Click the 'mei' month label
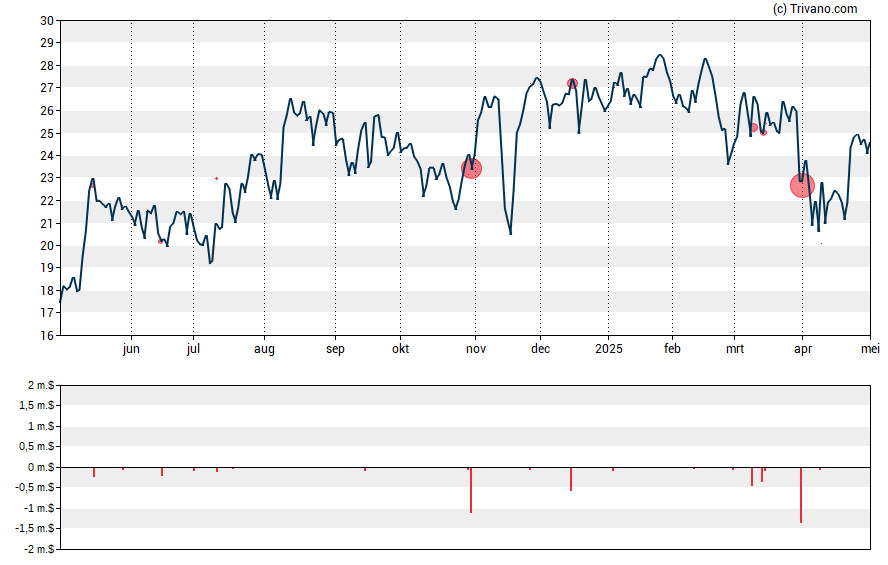 [870, 349]
